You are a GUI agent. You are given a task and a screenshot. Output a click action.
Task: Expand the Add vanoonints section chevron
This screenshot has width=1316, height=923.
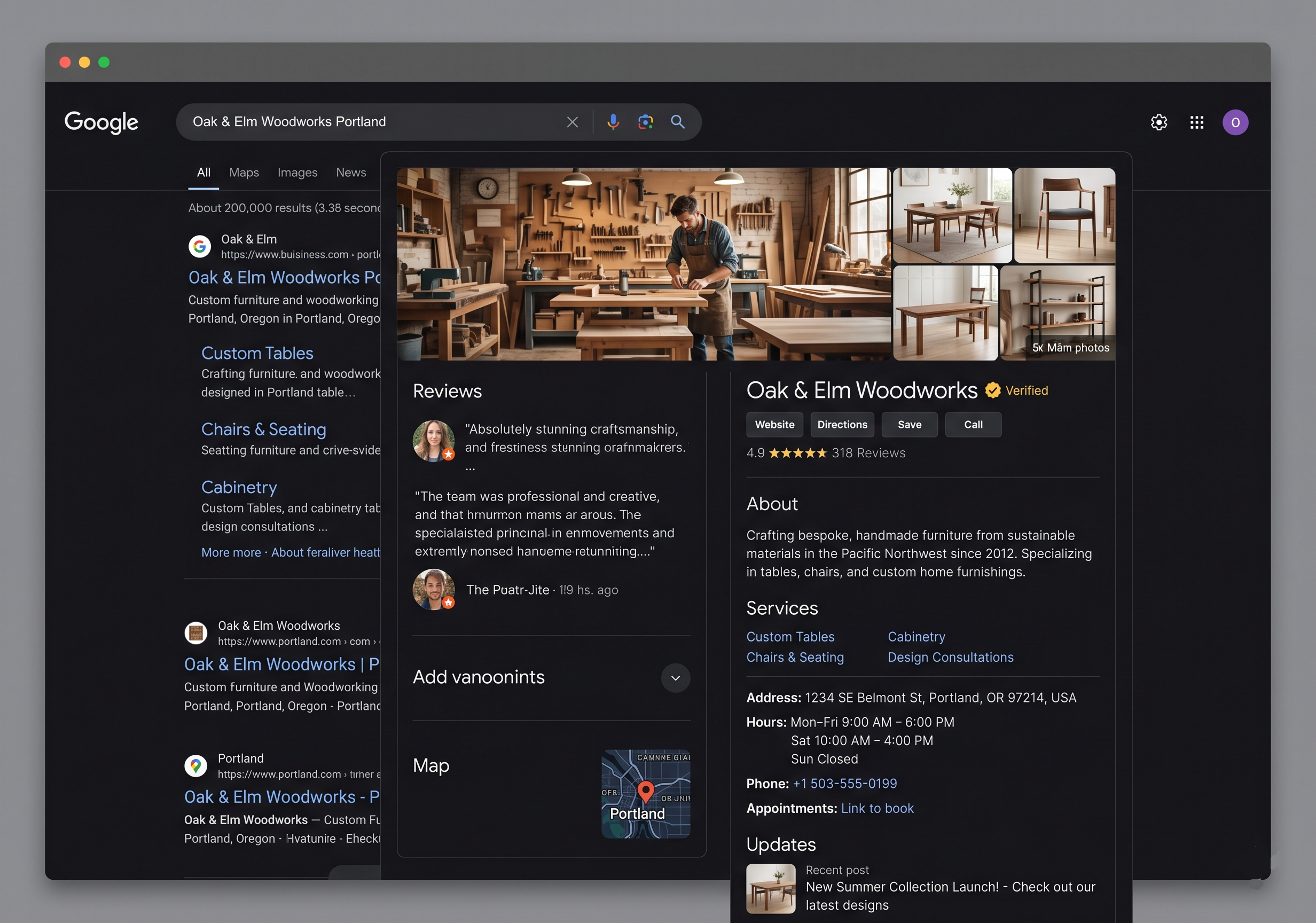(x=676, y=678)
